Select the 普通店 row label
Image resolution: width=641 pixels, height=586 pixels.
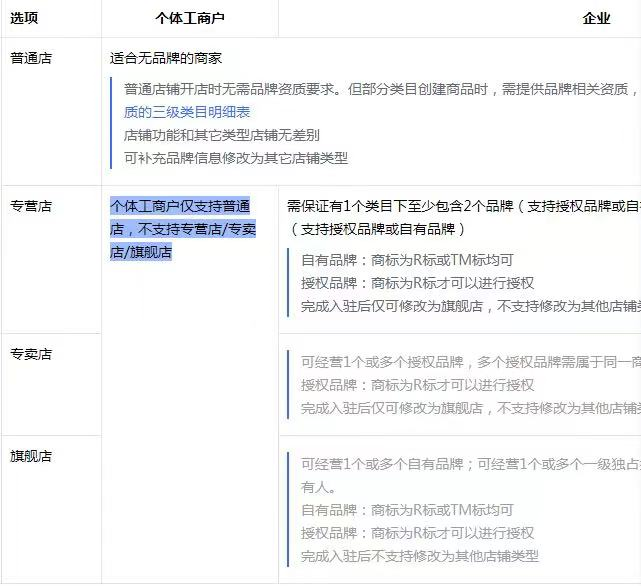[31, 58]
